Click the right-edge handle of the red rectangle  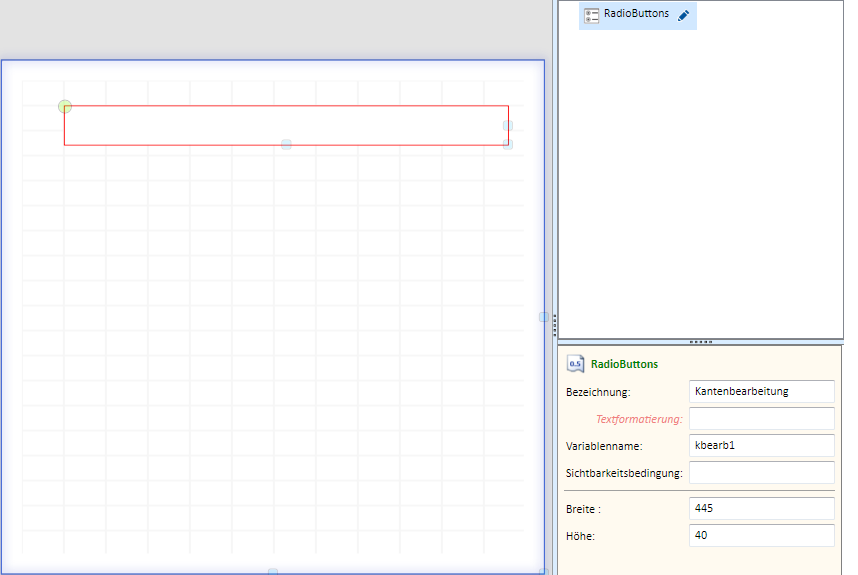(508, 126)
